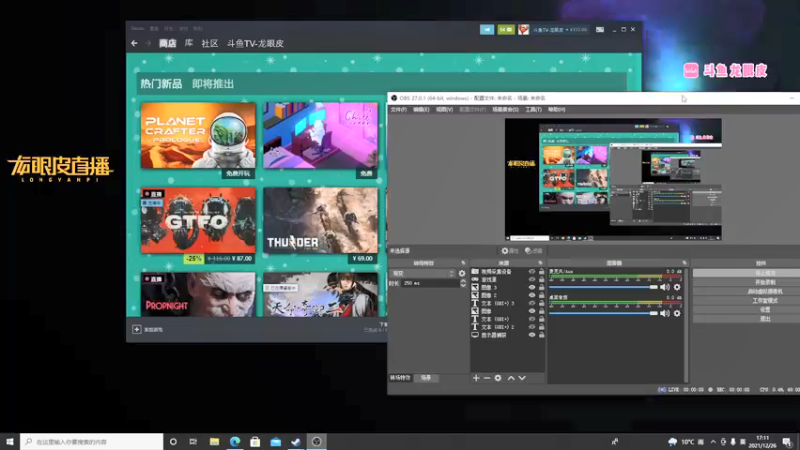
Task: Toggle visibility of 视频采集设备 source
Action: 532,271
